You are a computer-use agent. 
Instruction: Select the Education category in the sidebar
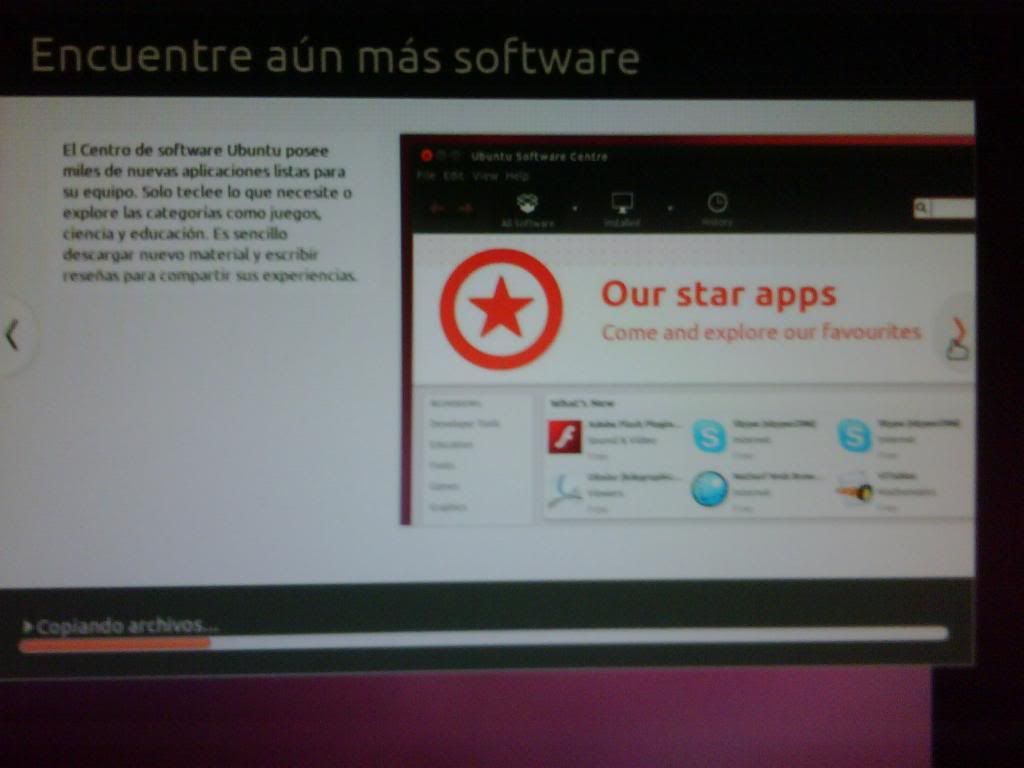click(451, 445)
